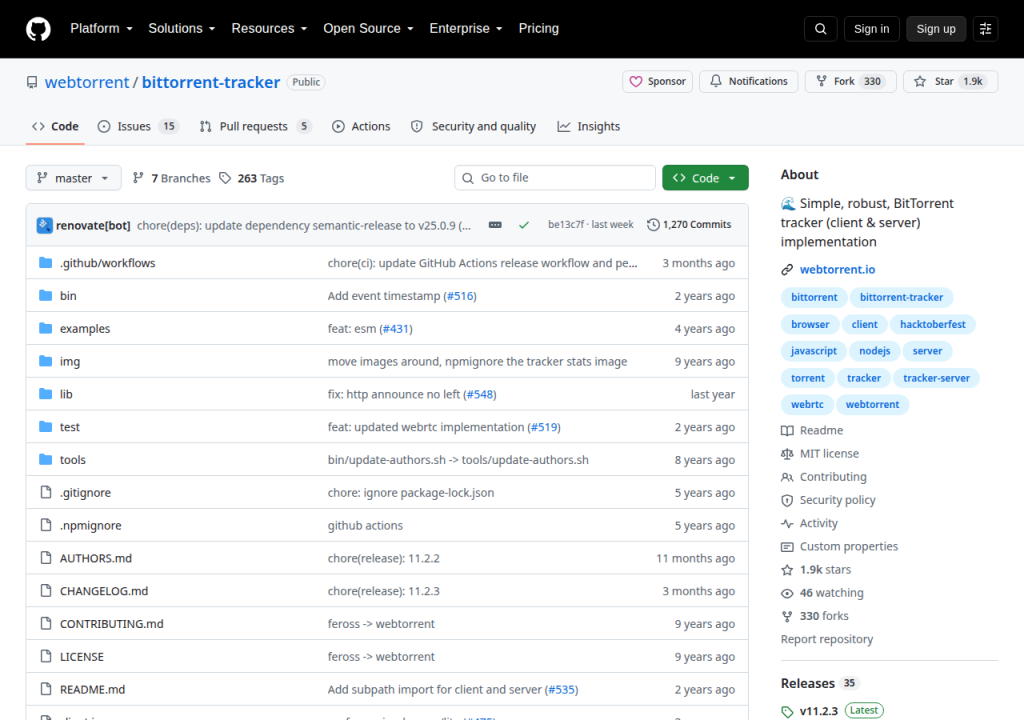Click the branches icon beside 7 Branches

coord(138,178)
